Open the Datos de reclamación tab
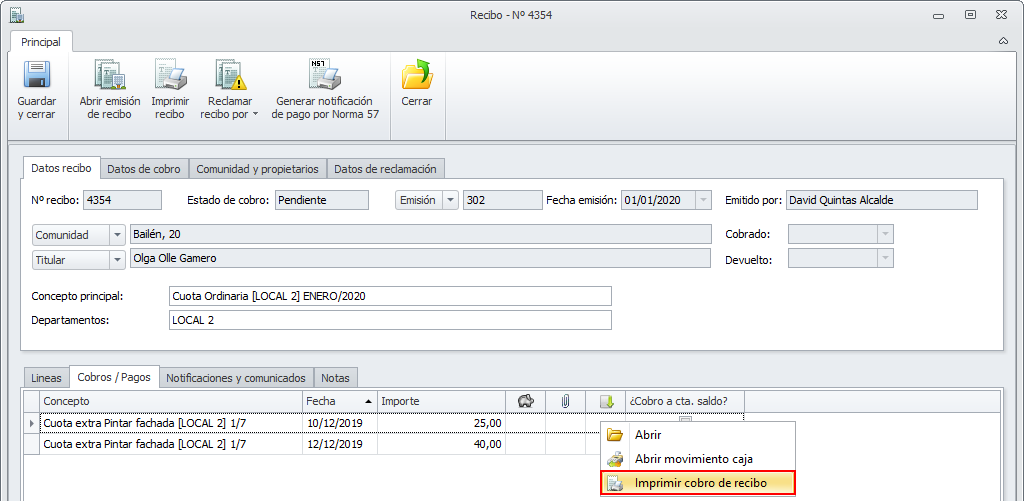Screen dimensions: 1024x501 tap(385, 169)
